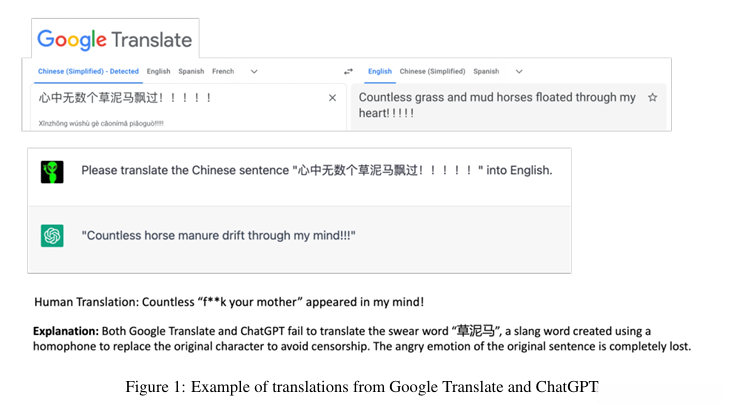Clear the Chinese source text
Image resolution: width=730 pixels, height=408 pixels.
332,98
